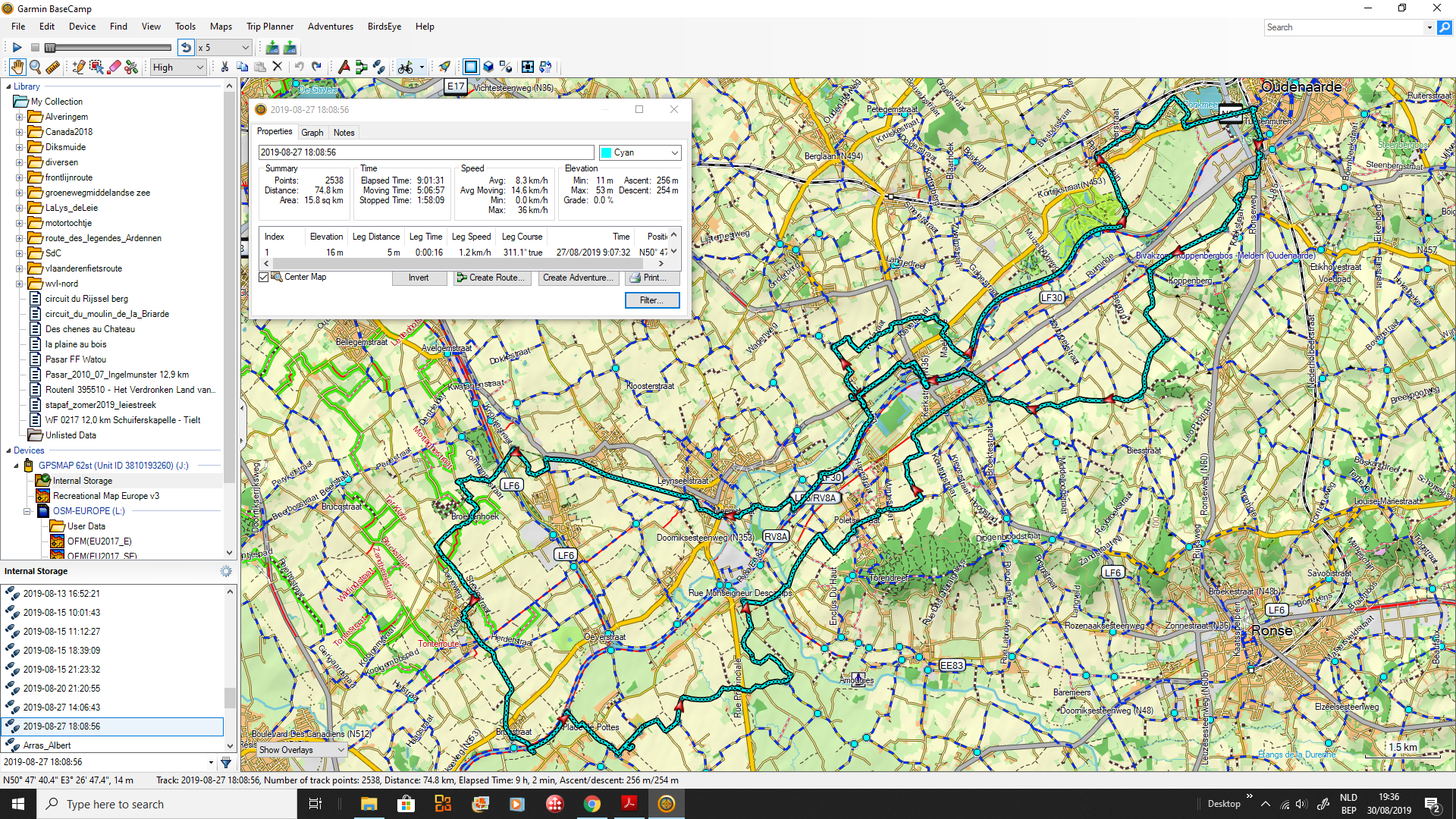1456x819 pixels.
Task: Collapse the OSM-EUROPE (L:) node
Action: (27, 511)
